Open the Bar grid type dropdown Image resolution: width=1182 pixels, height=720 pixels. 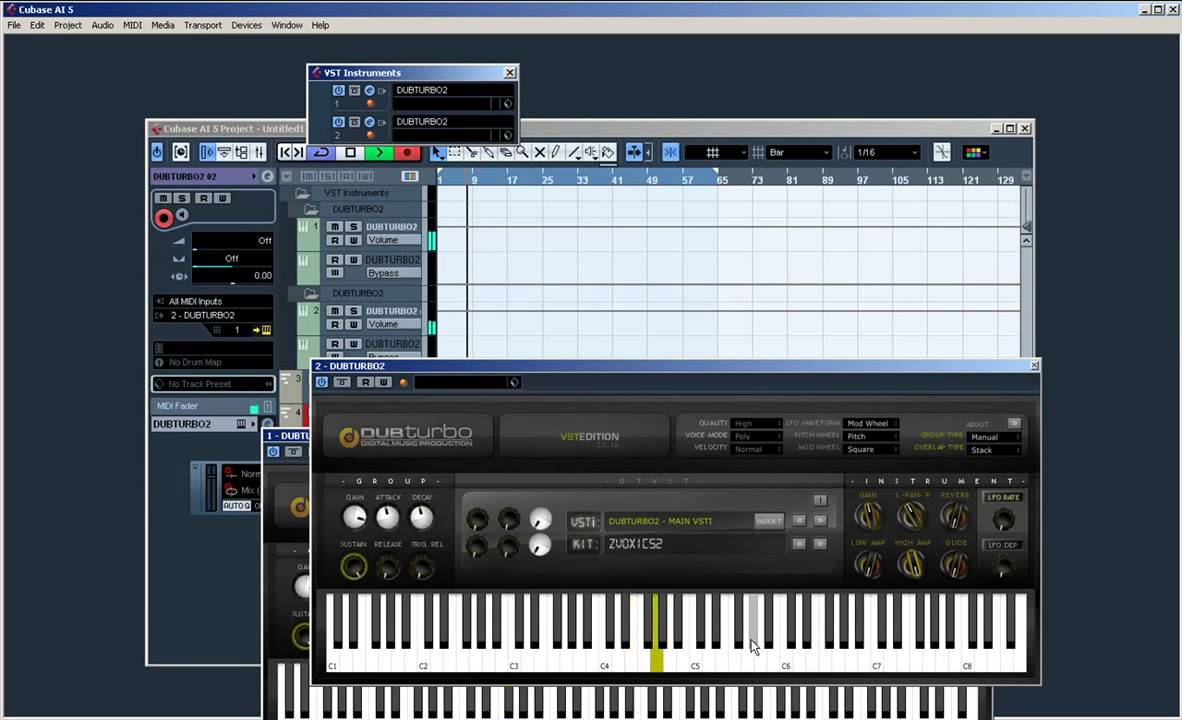(x=799, y=152)
